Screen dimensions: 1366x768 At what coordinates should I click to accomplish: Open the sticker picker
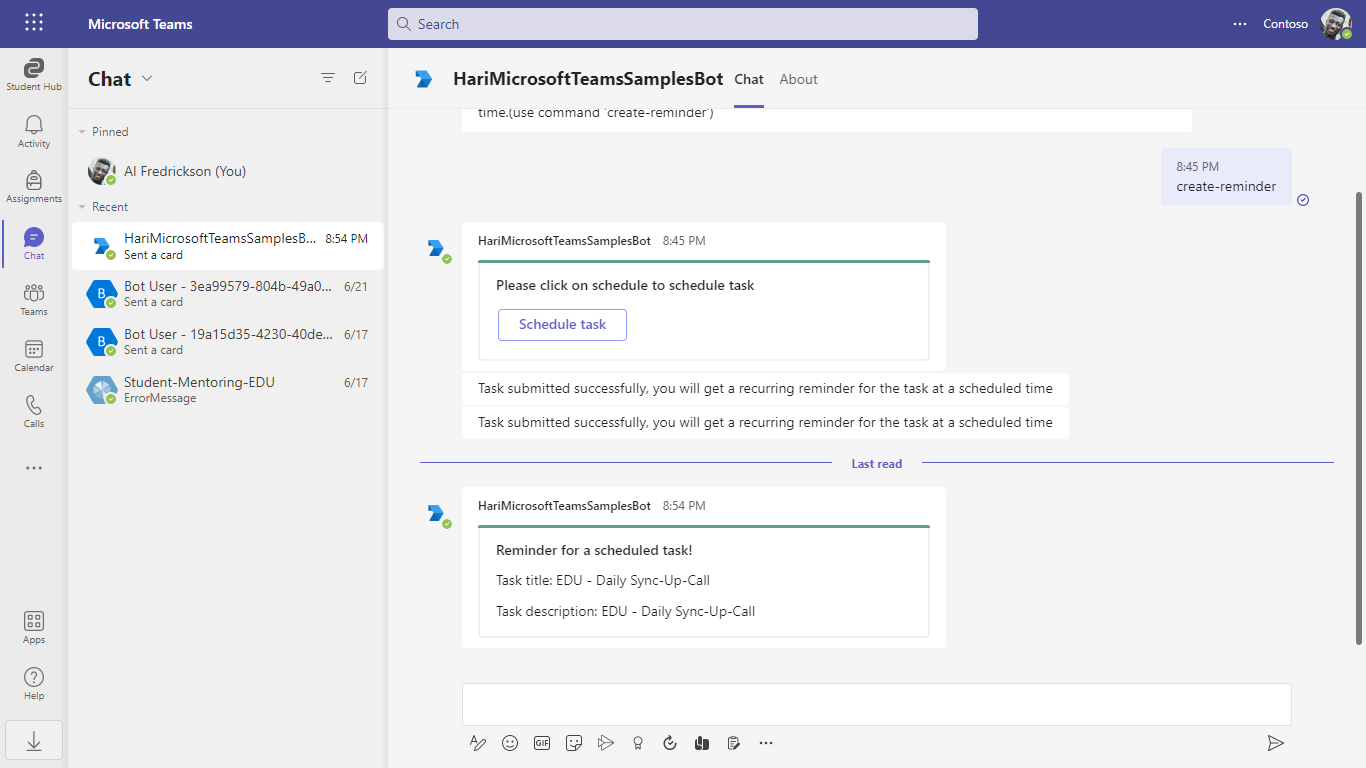(574, 743)
